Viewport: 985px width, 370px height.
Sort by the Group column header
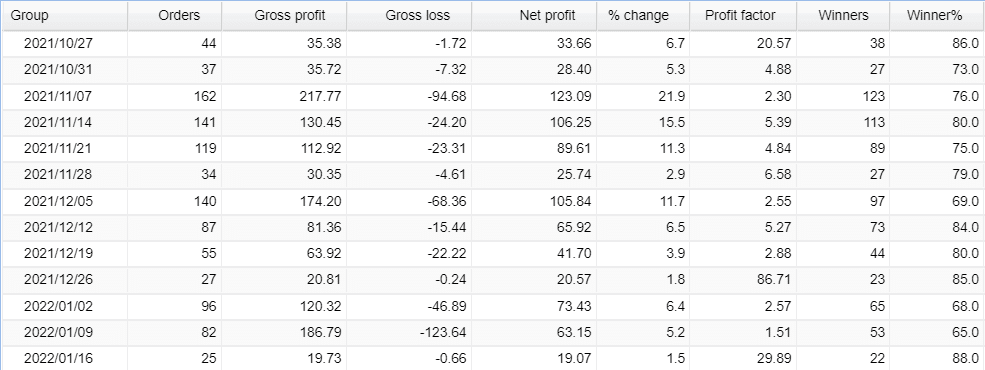[64, 16]
